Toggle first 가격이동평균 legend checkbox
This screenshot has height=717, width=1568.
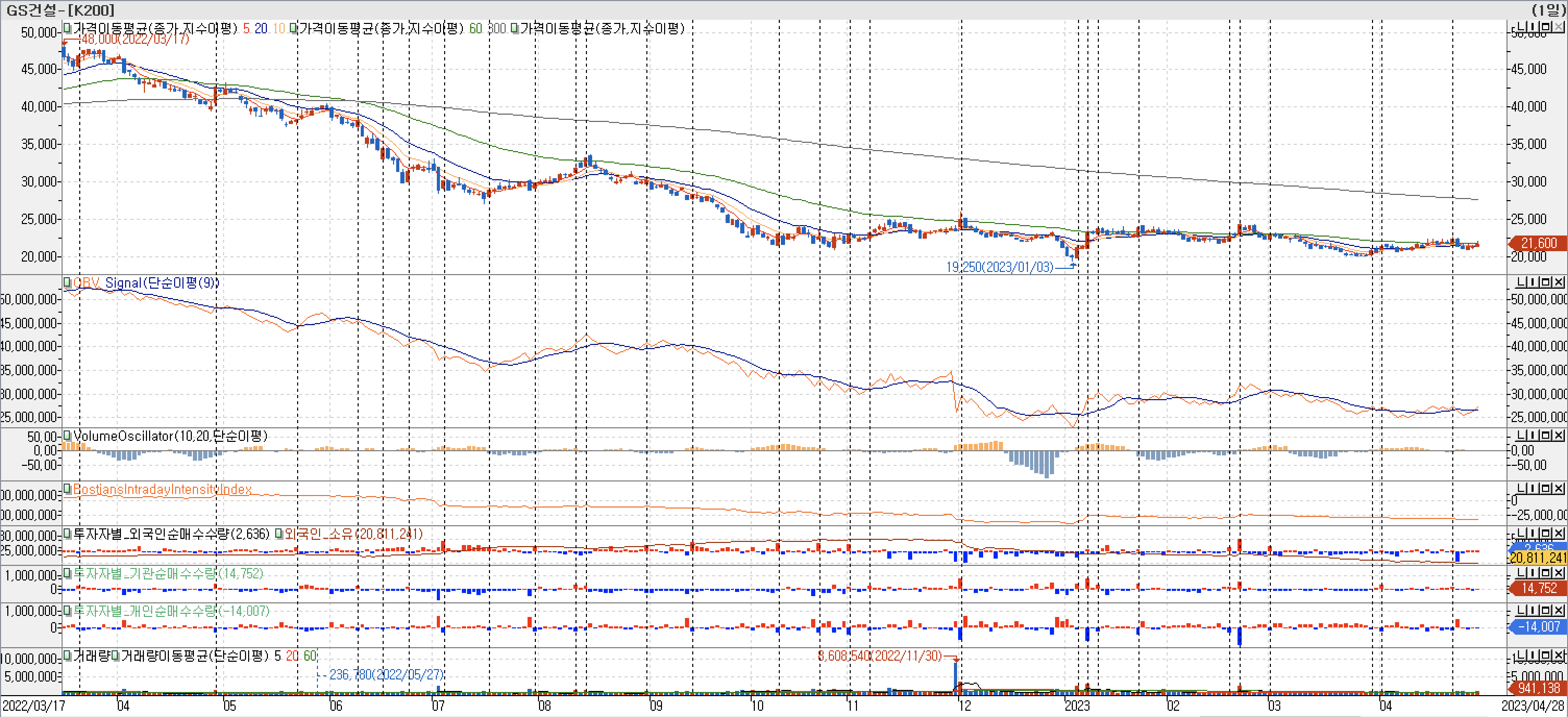pos(68,28)
